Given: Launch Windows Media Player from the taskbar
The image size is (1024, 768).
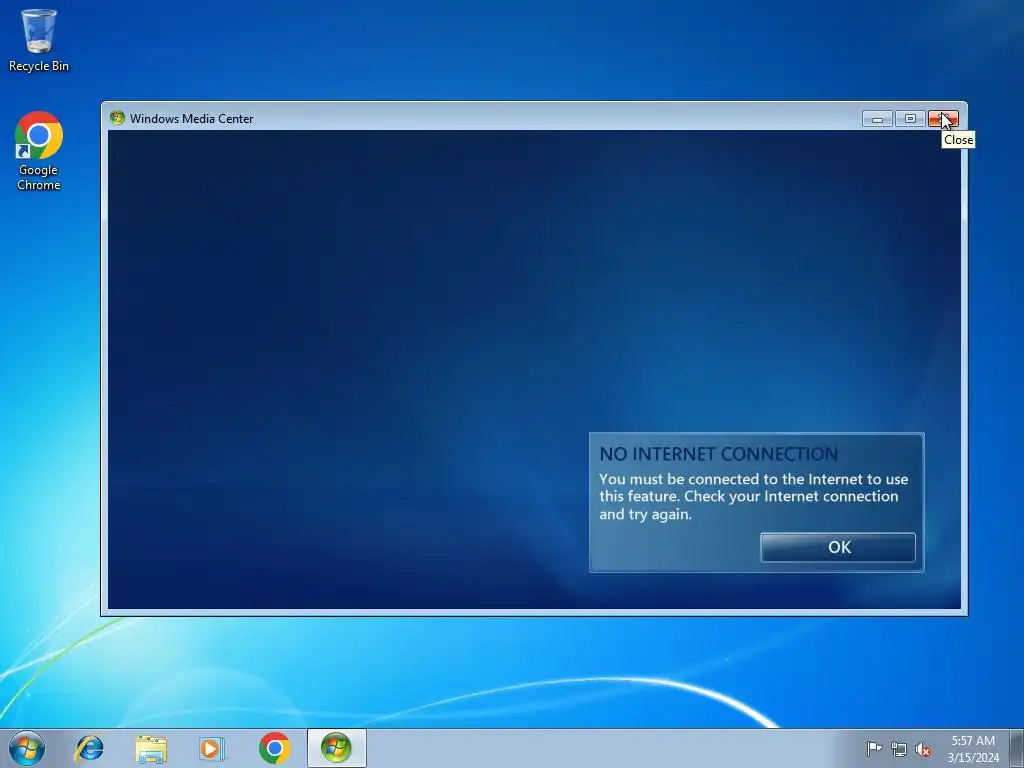Looking at the screenshot, I should 212,748.
